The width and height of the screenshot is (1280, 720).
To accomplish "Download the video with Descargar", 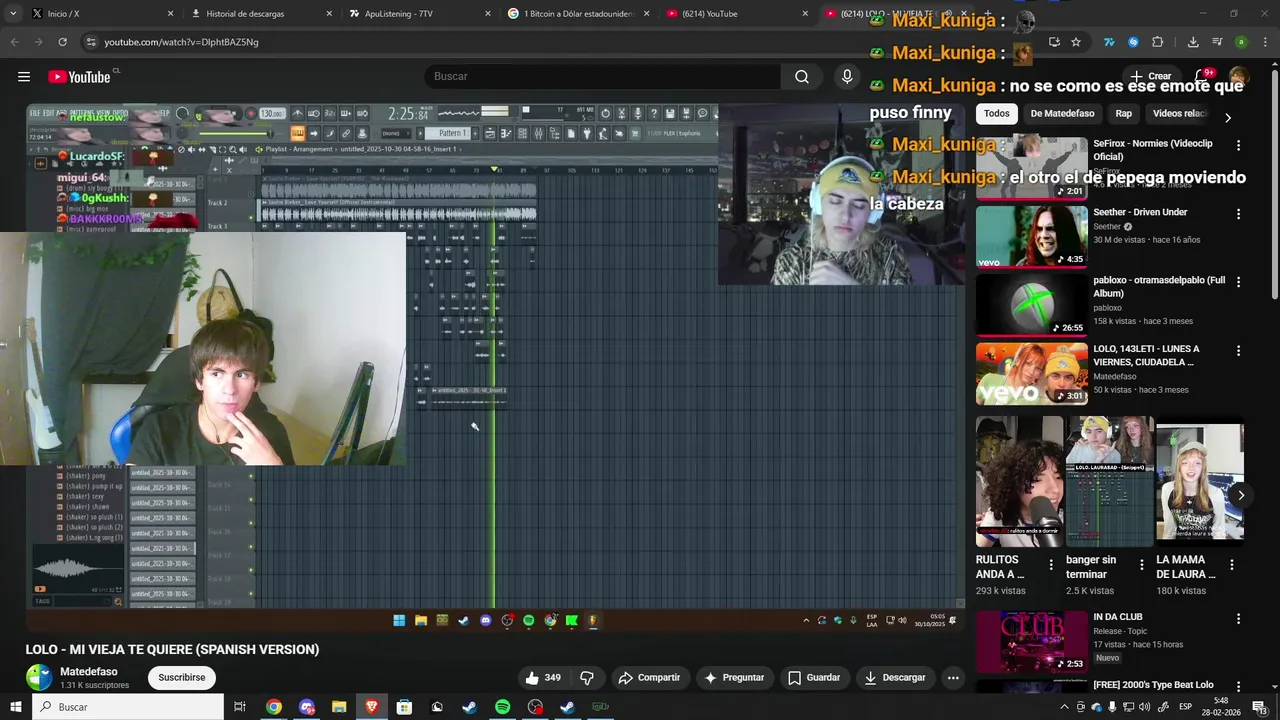I will (x=895, y=678).
